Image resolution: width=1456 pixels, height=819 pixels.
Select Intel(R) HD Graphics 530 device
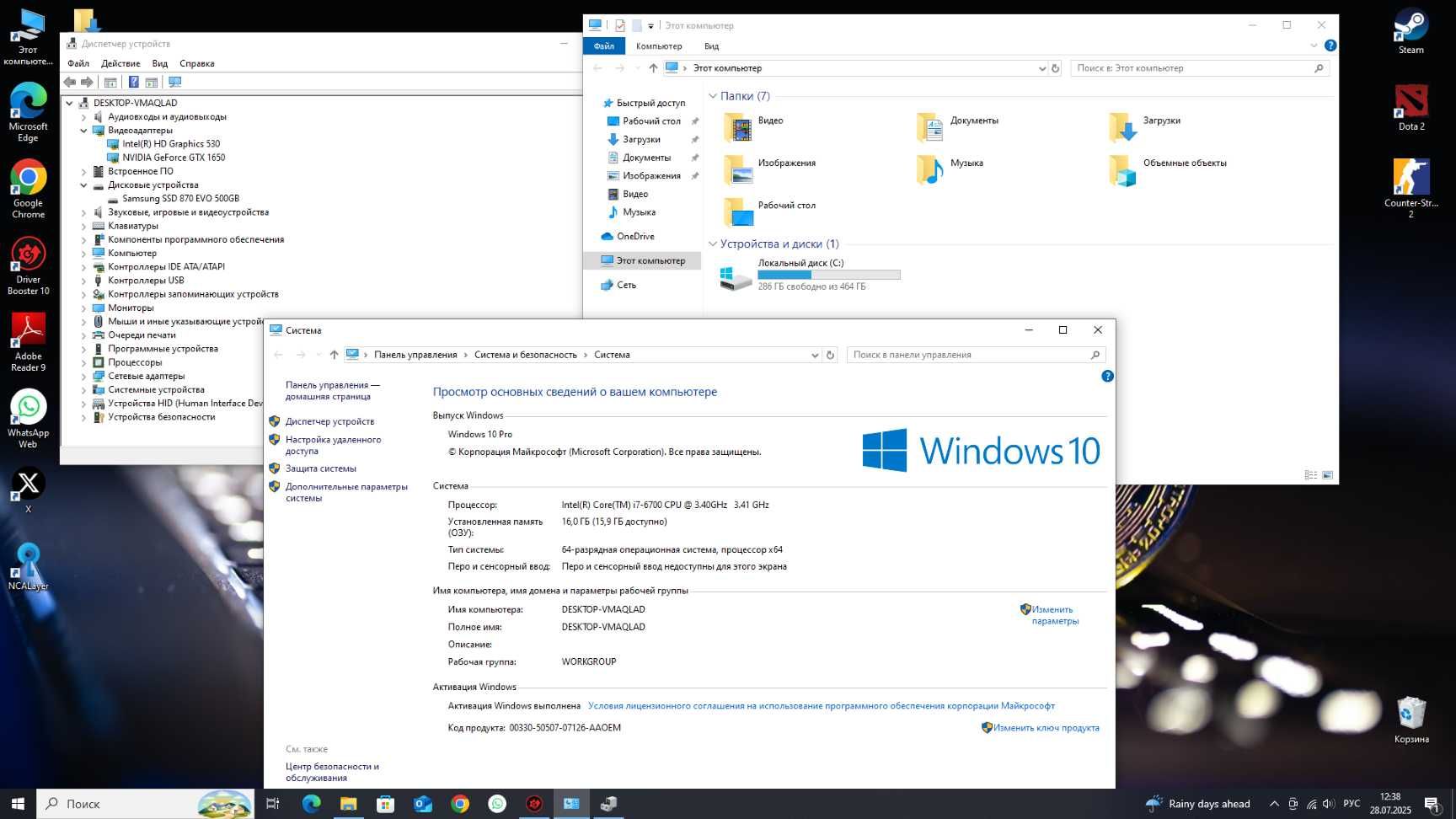pos(171,144)
